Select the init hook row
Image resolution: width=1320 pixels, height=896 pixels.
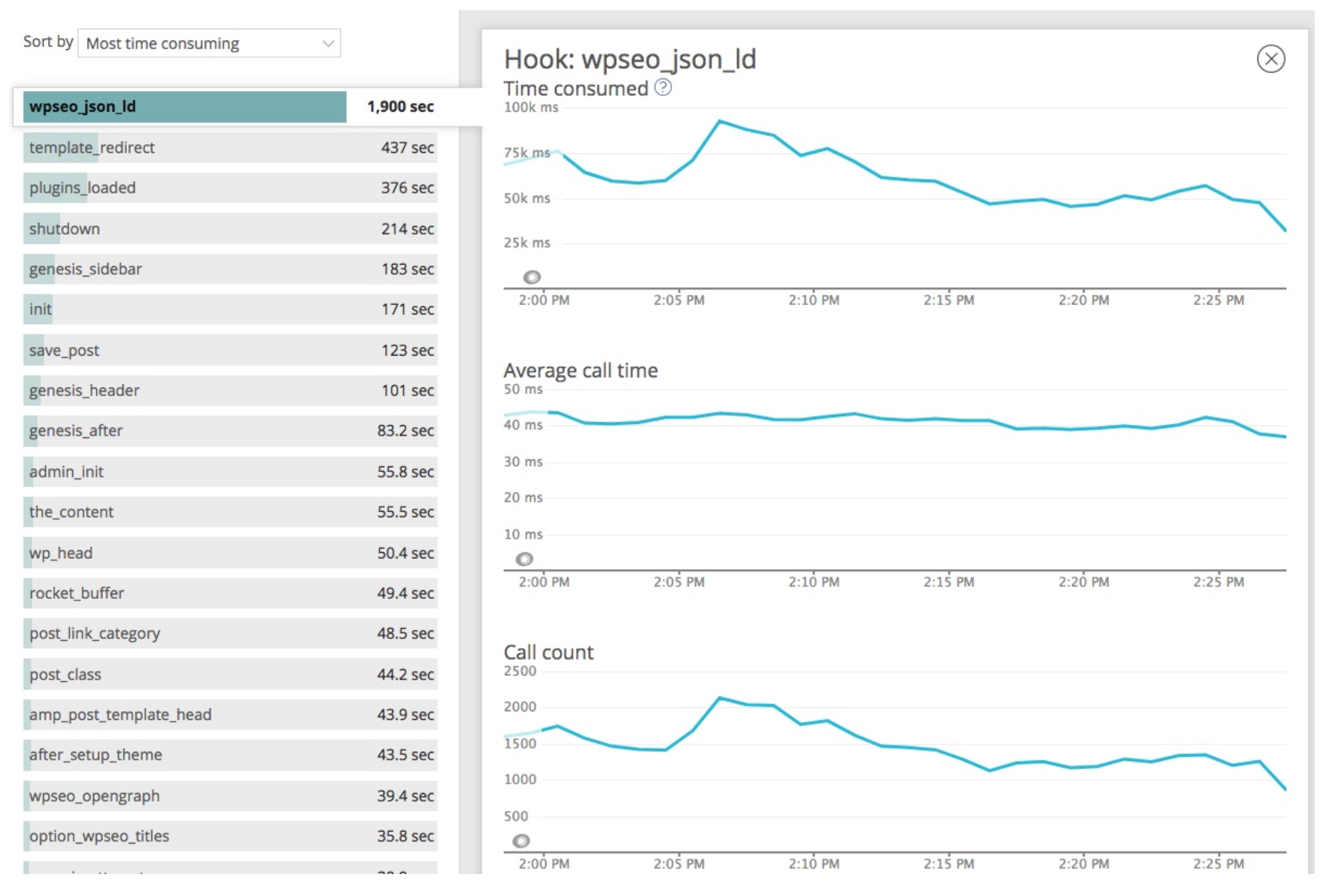(x=230, y=310)
